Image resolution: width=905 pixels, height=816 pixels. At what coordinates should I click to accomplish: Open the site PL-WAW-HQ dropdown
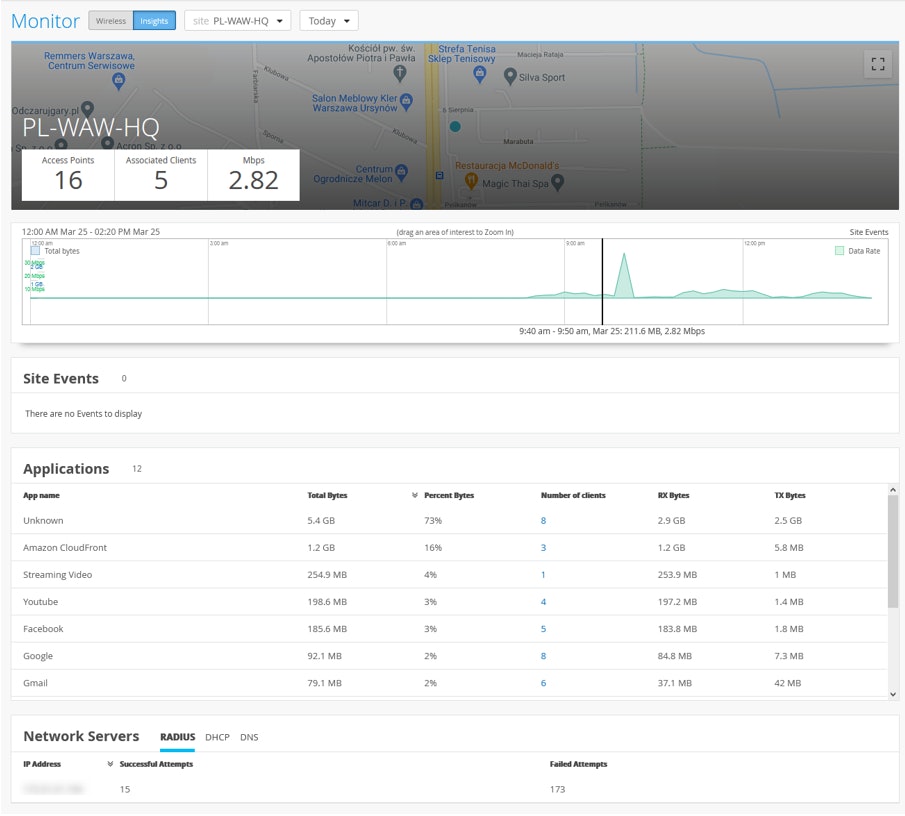coord(238,20)
